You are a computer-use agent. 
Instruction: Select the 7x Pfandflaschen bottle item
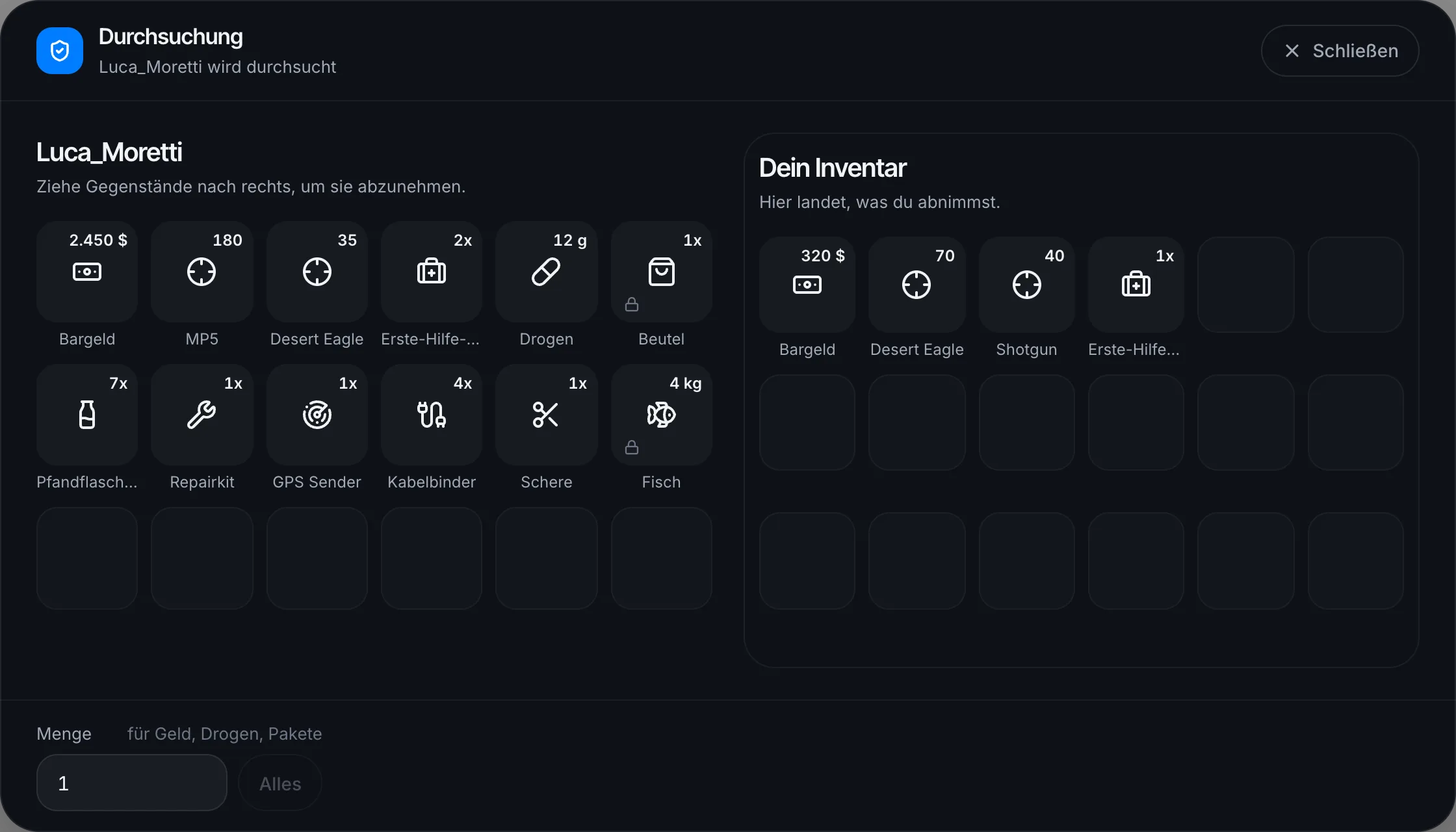tap(87, 415)
